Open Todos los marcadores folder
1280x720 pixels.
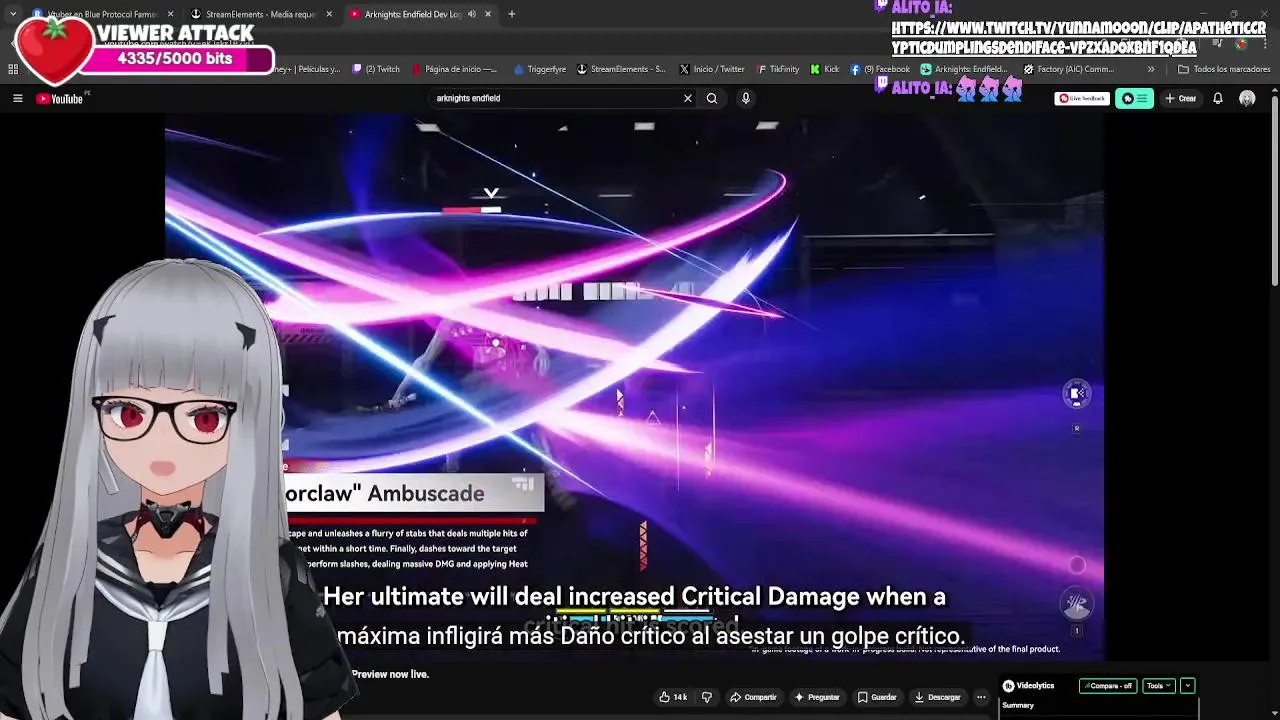click(1224, 69)
